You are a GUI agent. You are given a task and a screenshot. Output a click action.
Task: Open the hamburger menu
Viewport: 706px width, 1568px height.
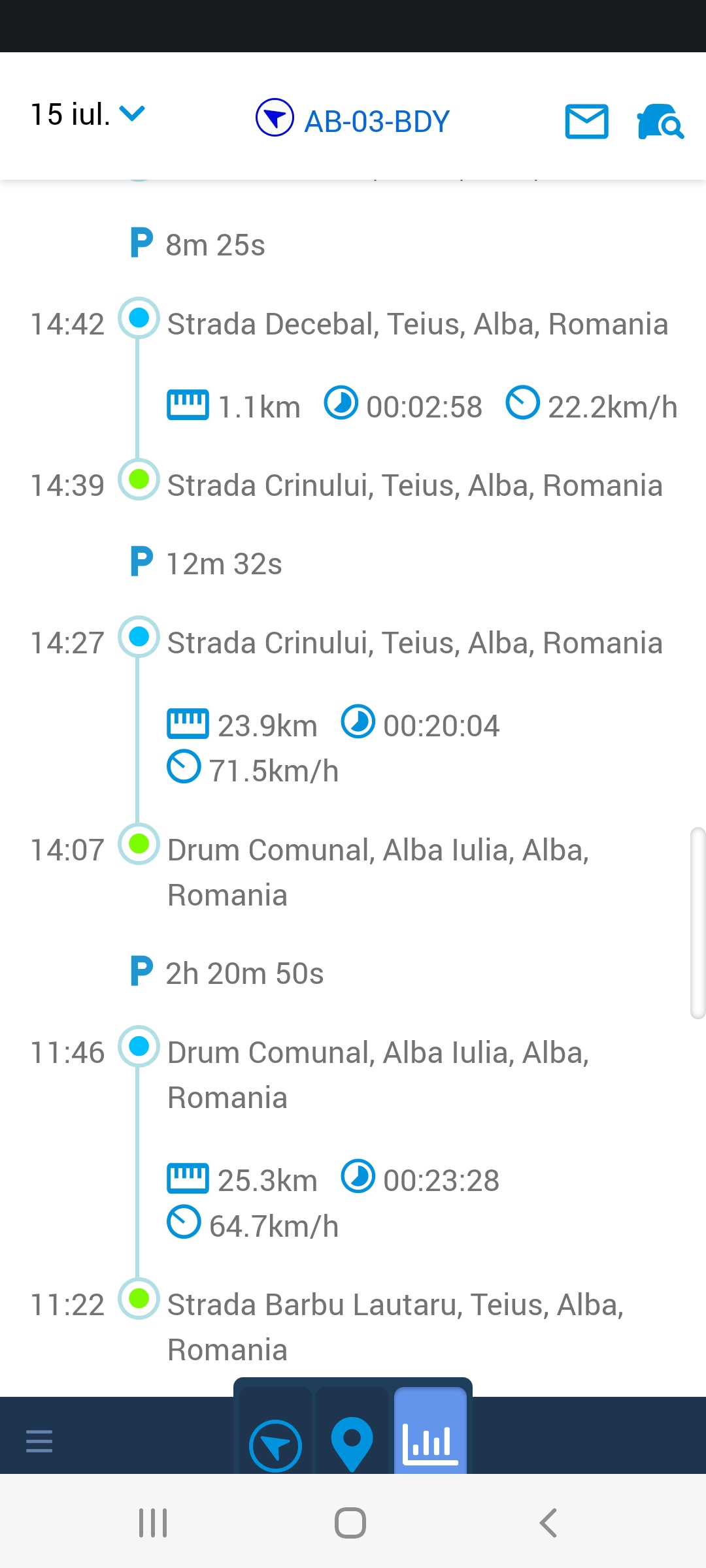[39, 1441]
